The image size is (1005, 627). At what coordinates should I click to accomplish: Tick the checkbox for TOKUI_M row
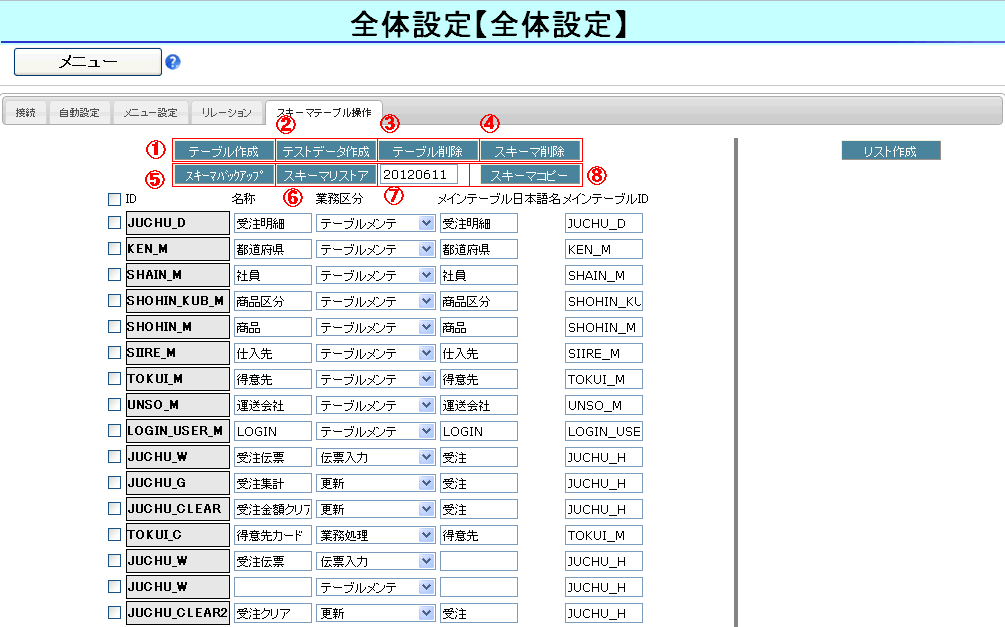point(114,379)
